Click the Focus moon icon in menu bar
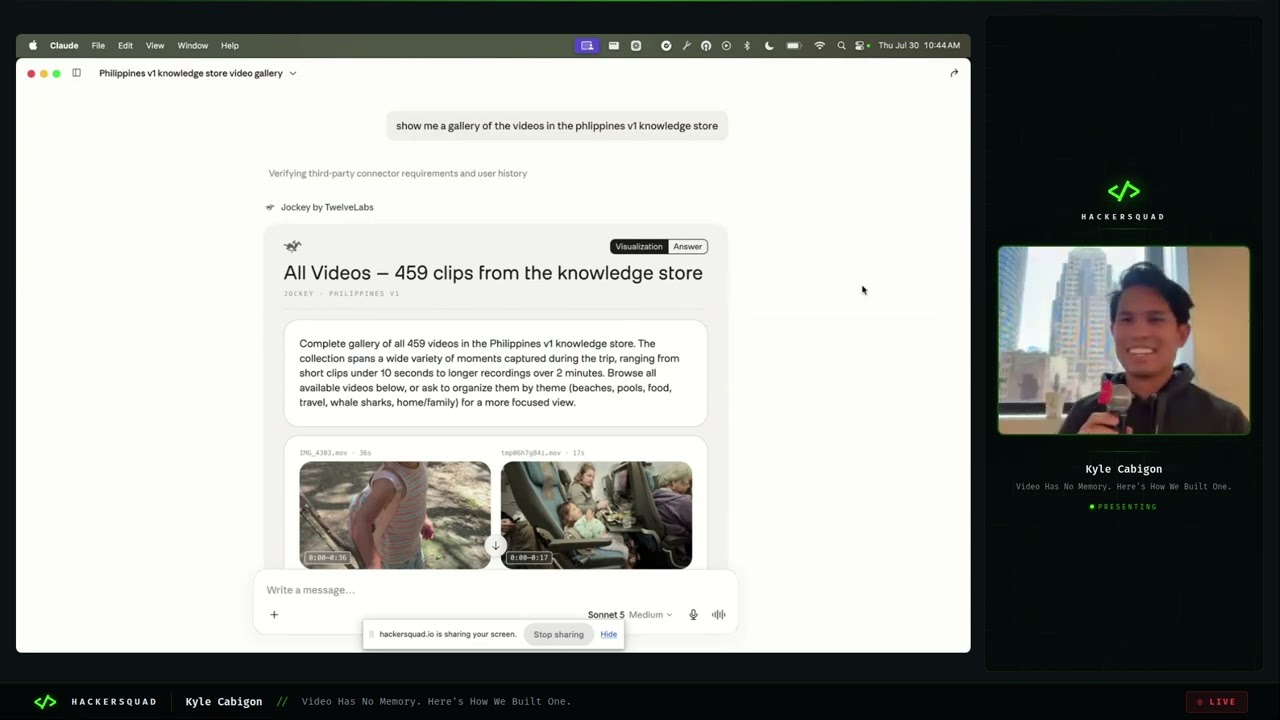 pyautogui.click(x=769, y=45)
